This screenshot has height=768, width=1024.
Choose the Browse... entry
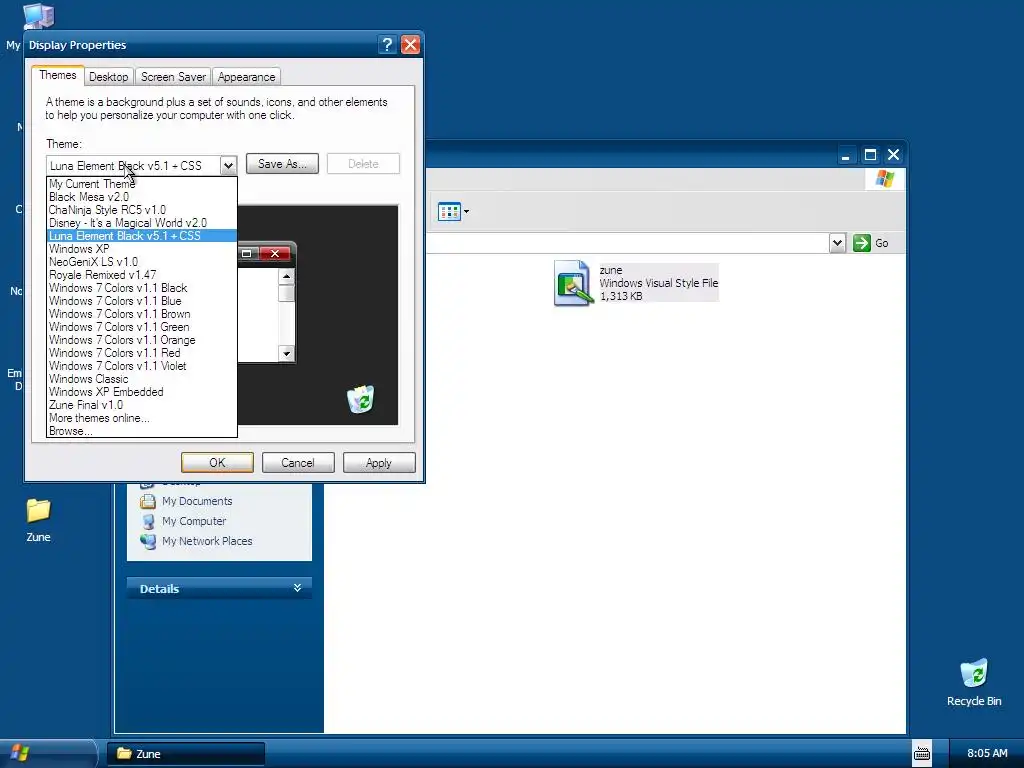pos(142,431)
